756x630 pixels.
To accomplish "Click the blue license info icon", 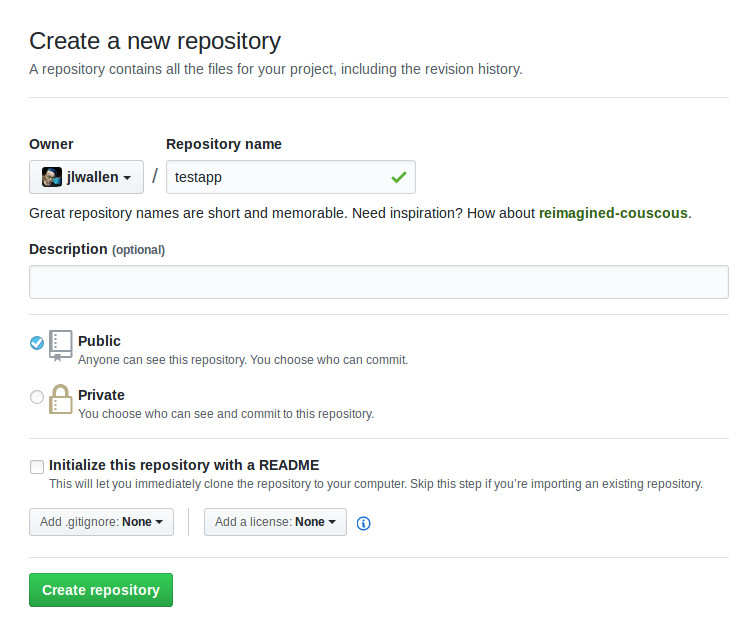I will coord(364,523).
